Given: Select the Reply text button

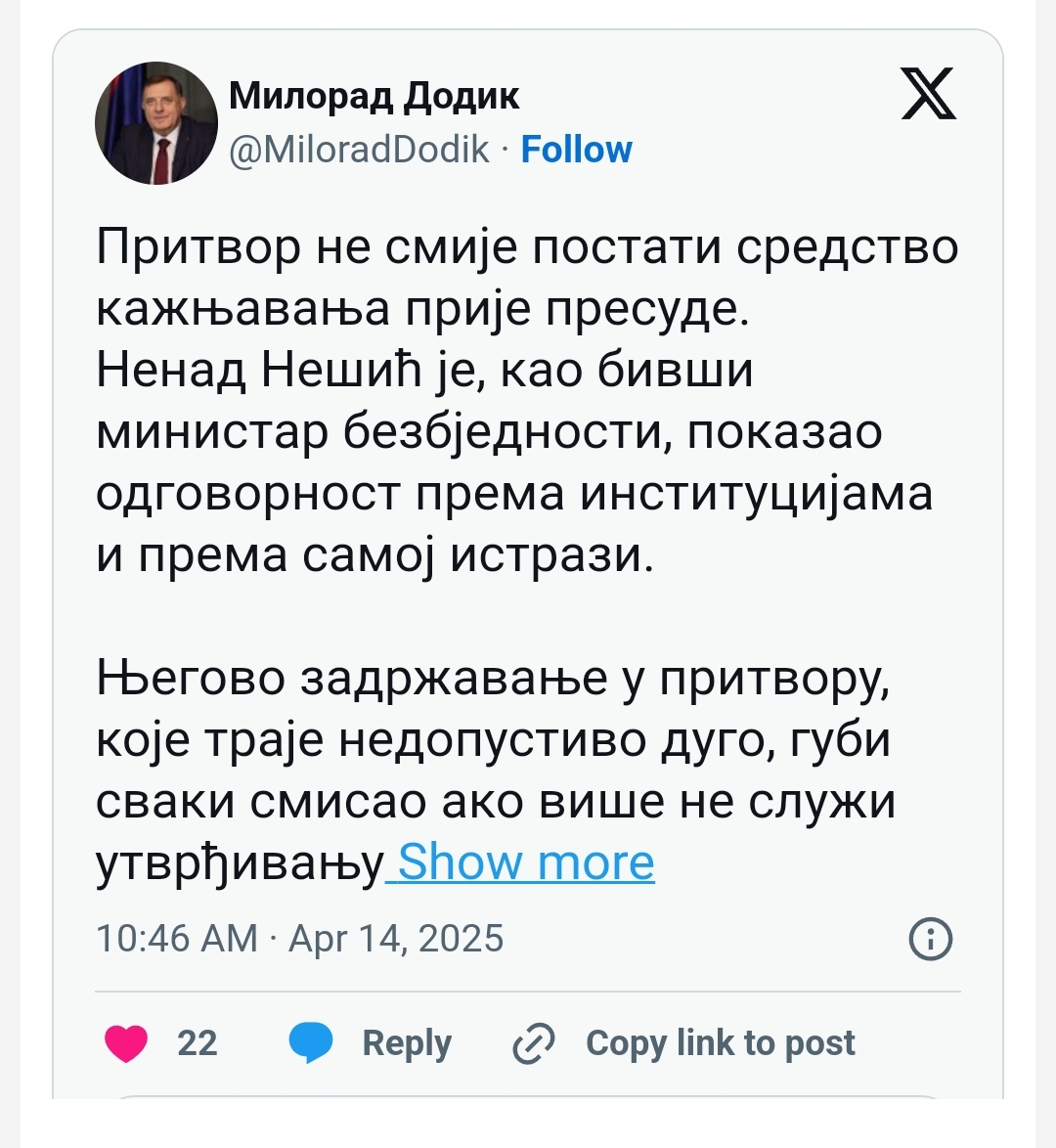Looking at the screenshot, I should pyautogui.click(x=407, y=1043).
